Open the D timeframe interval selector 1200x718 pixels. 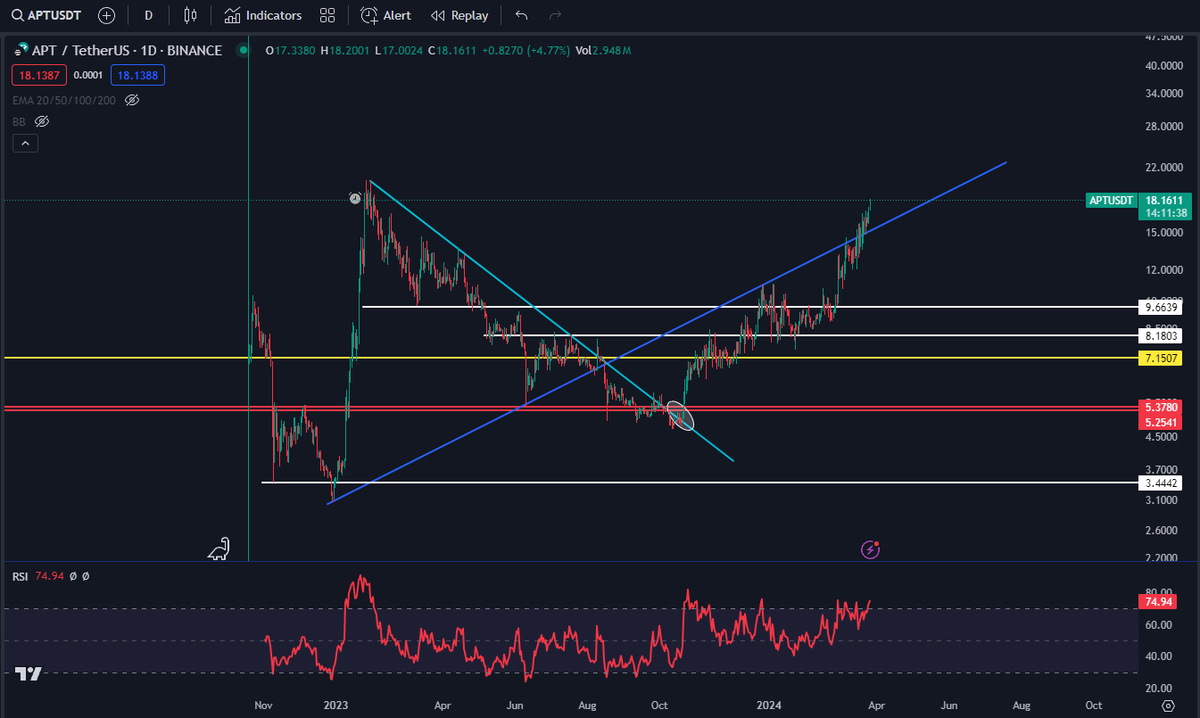click(149, 15)
